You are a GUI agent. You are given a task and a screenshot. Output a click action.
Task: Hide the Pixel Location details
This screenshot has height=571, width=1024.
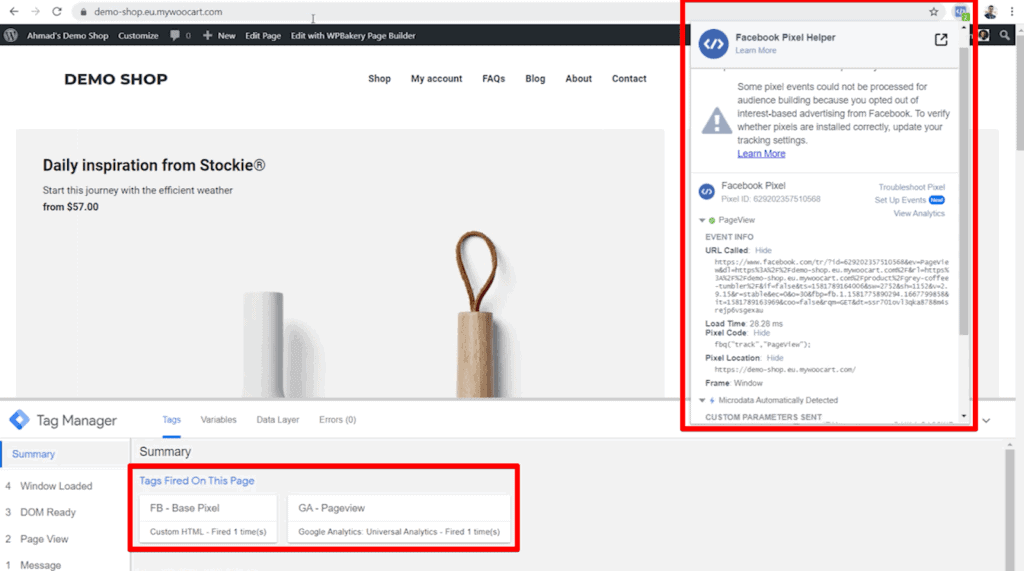775,357
